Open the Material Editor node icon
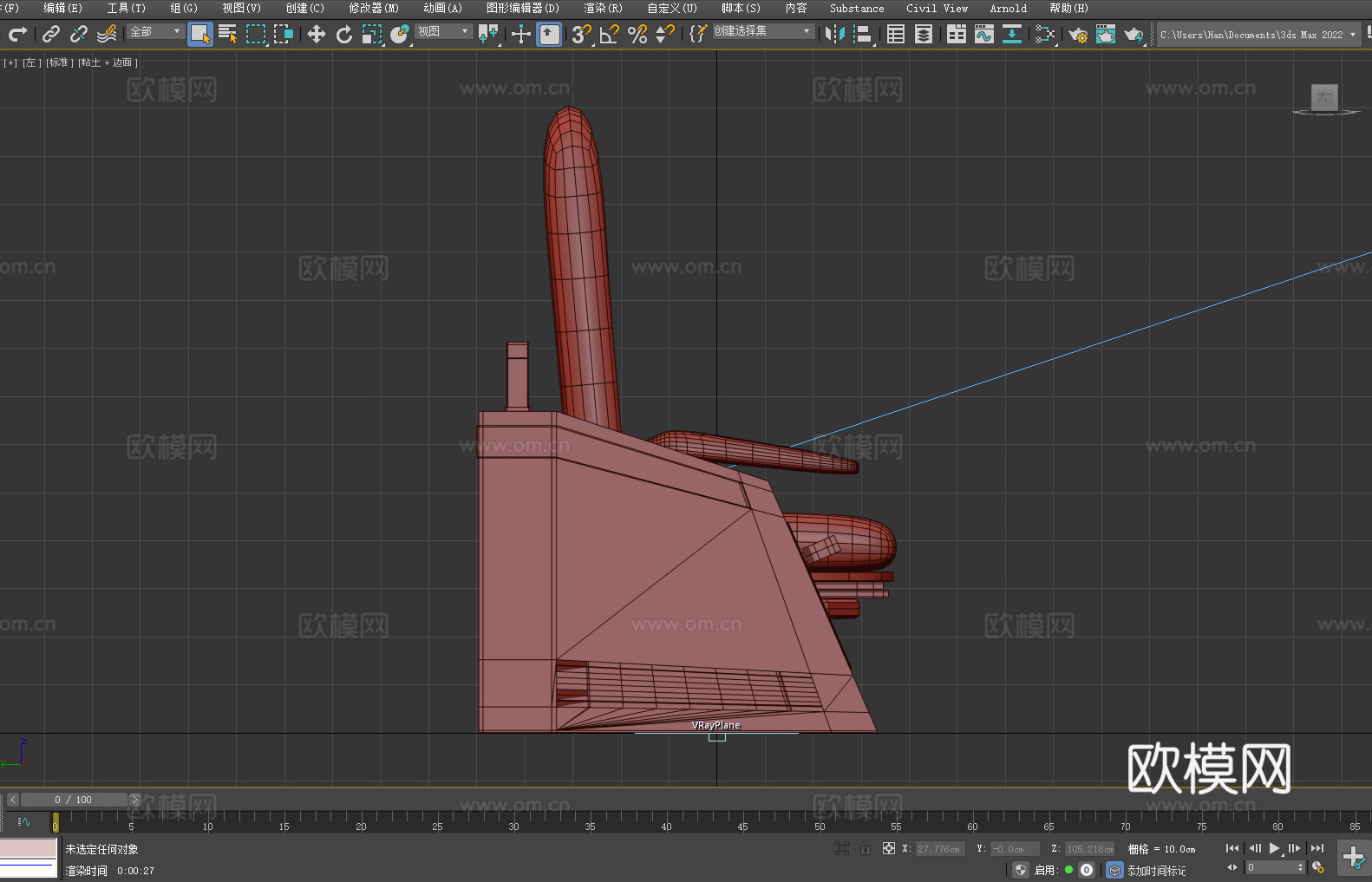Image resolution: width=1372 pixels, height=882 pixels. tap(1045, 34)
